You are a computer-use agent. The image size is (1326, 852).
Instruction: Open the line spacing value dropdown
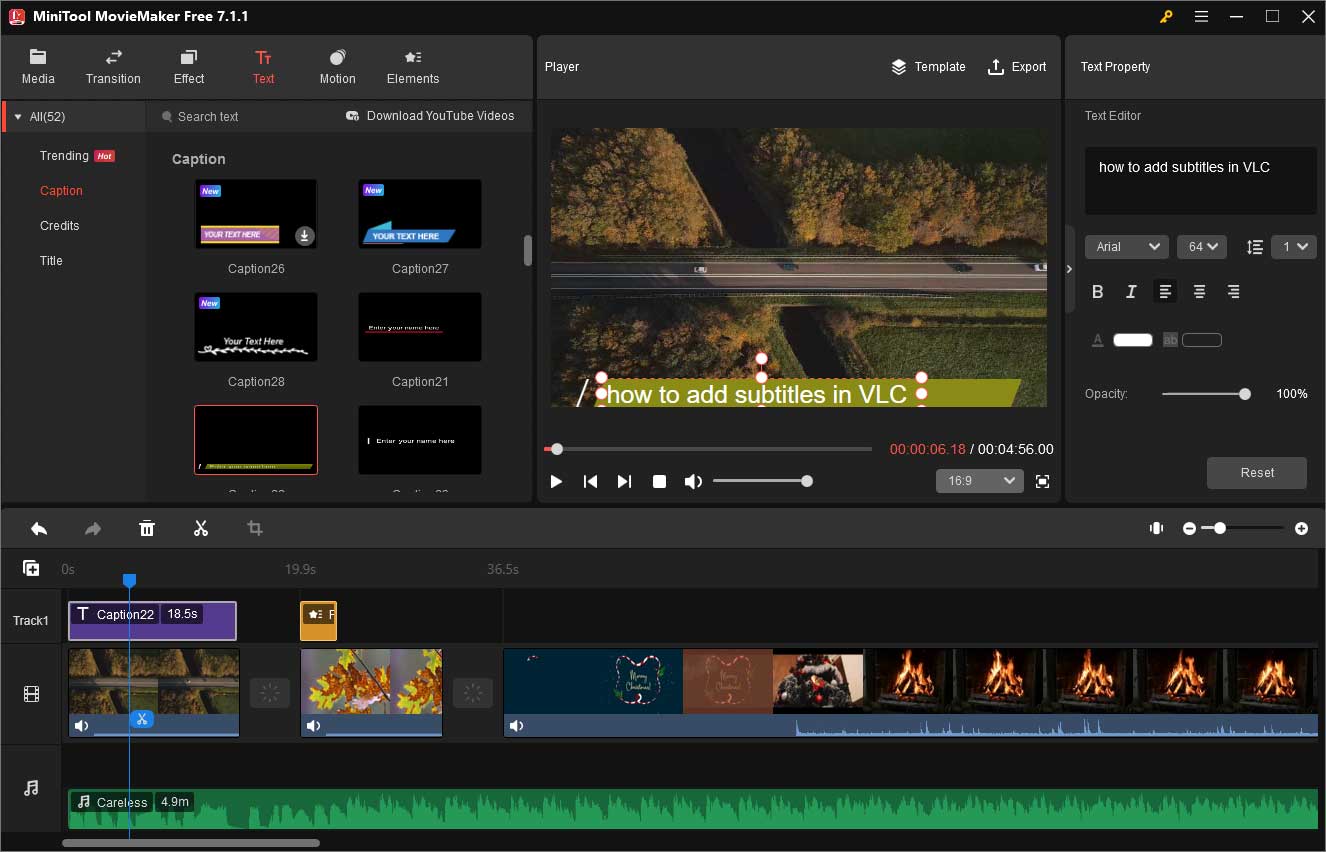(x=1294, y=247)
